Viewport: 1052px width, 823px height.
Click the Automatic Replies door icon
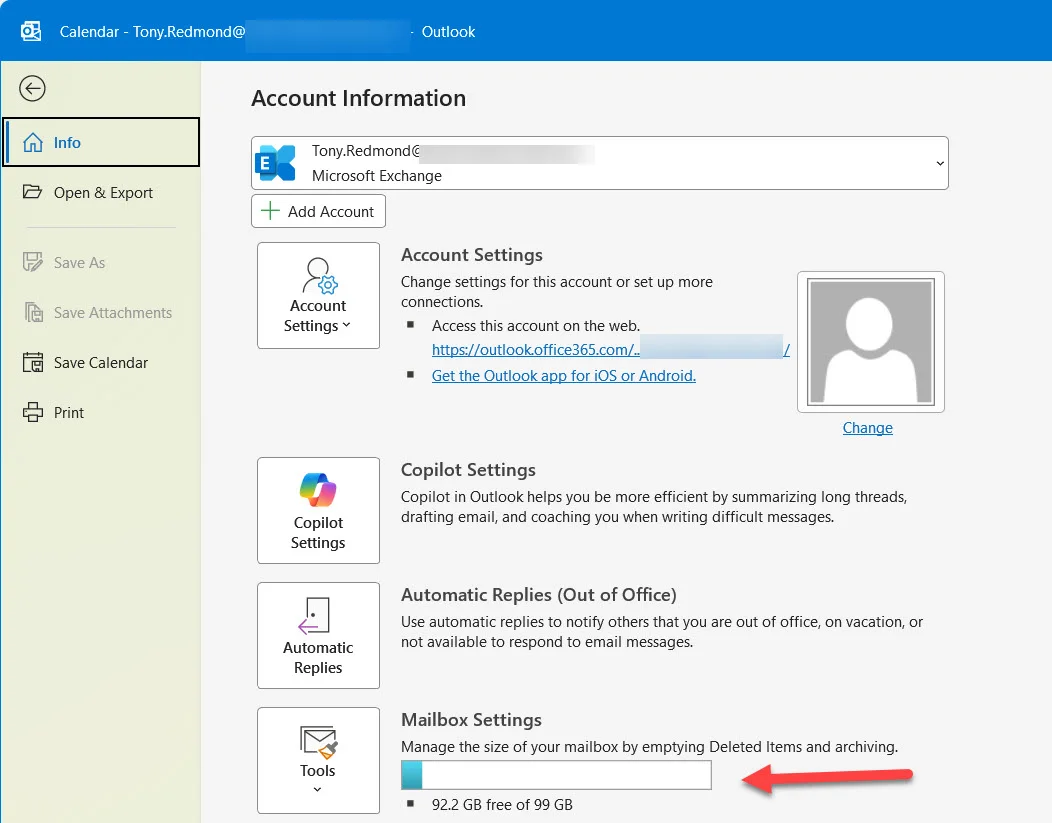314,615
